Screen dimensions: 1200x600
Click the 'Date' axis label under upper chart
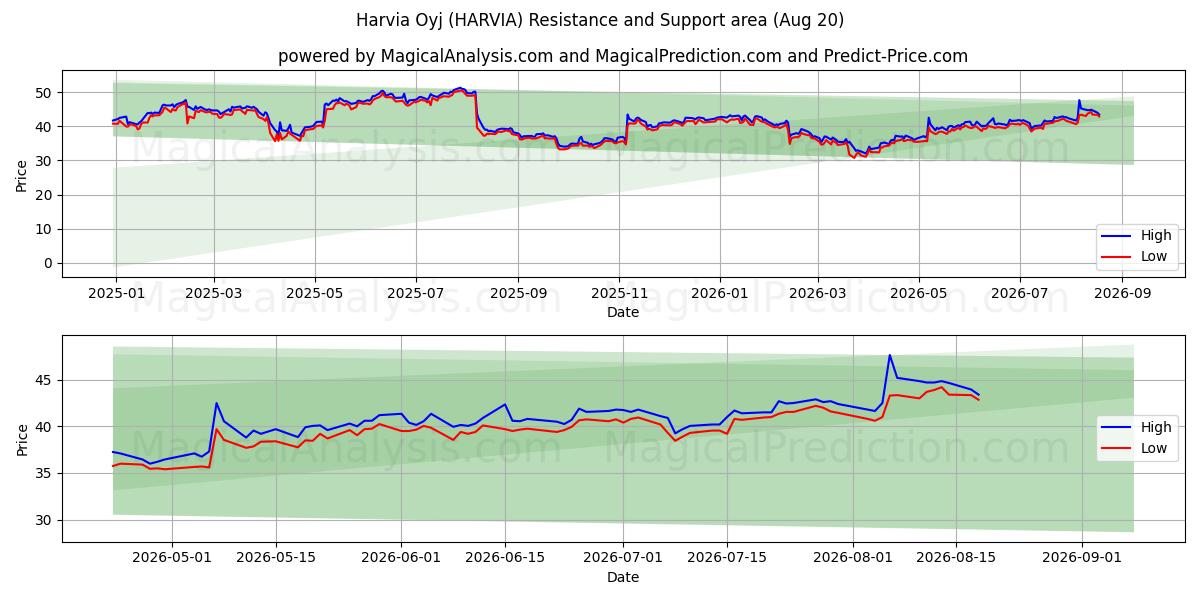click(x=622, y=312)
